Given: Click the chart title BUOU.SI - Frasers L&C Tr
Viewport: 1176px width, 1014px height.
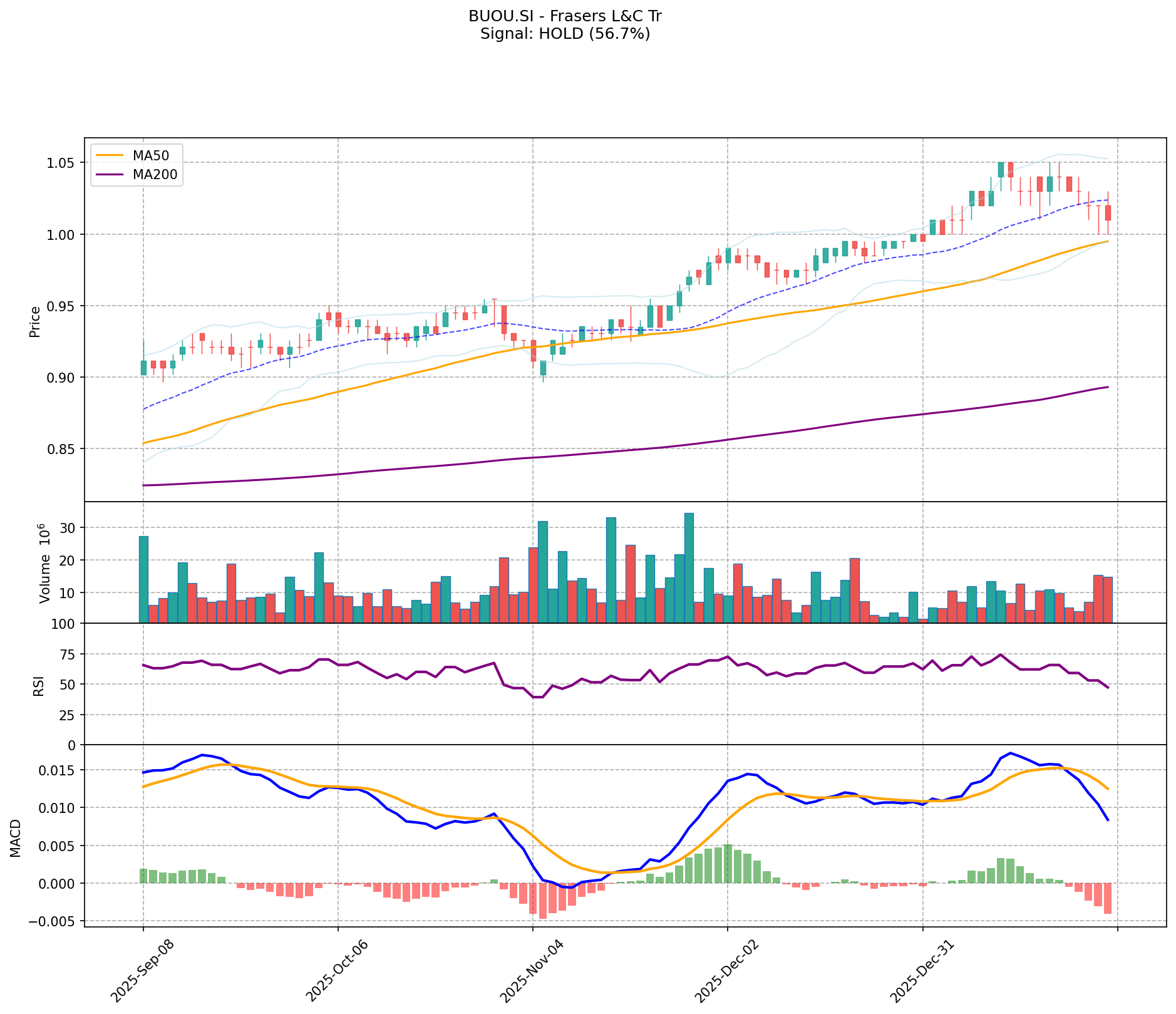Looking at the screenshot, I should click(565, 16).
